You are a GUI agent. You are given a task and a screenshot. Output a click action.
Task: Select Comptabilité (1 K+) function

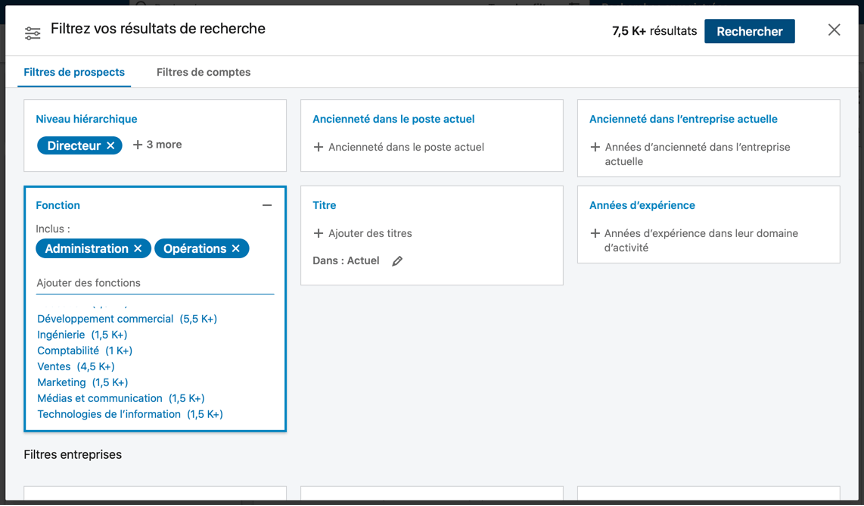(x=85, y=351)
